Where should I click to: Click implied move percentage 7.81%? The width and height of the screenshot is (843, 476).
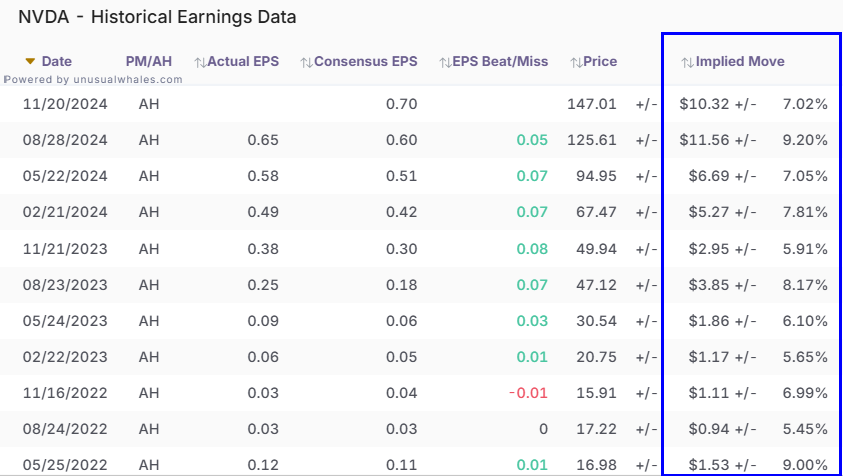tap(805, 212)
